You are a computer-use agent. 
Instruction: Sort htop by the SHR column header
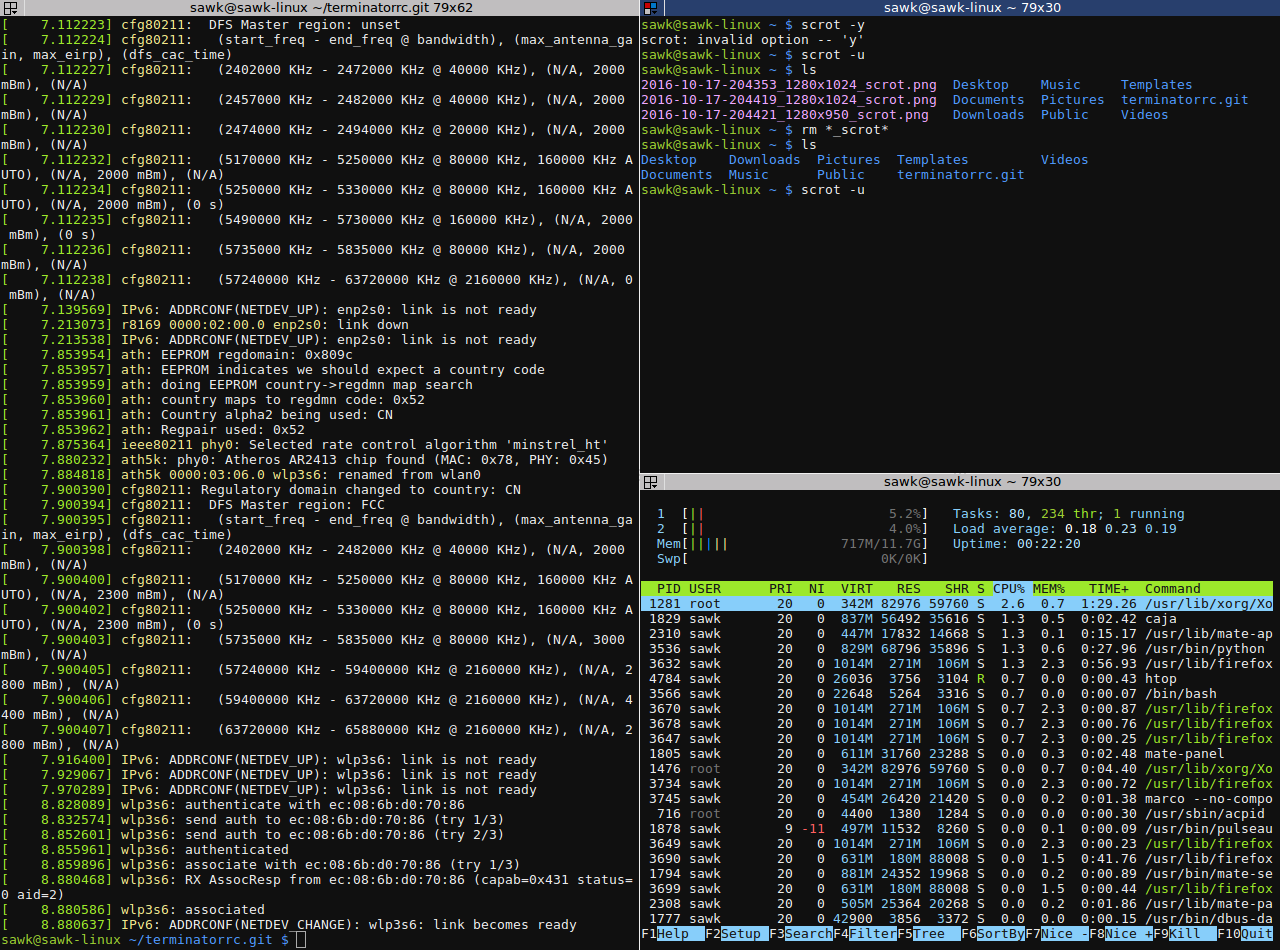pyautogui.click(x=957, y=589)
